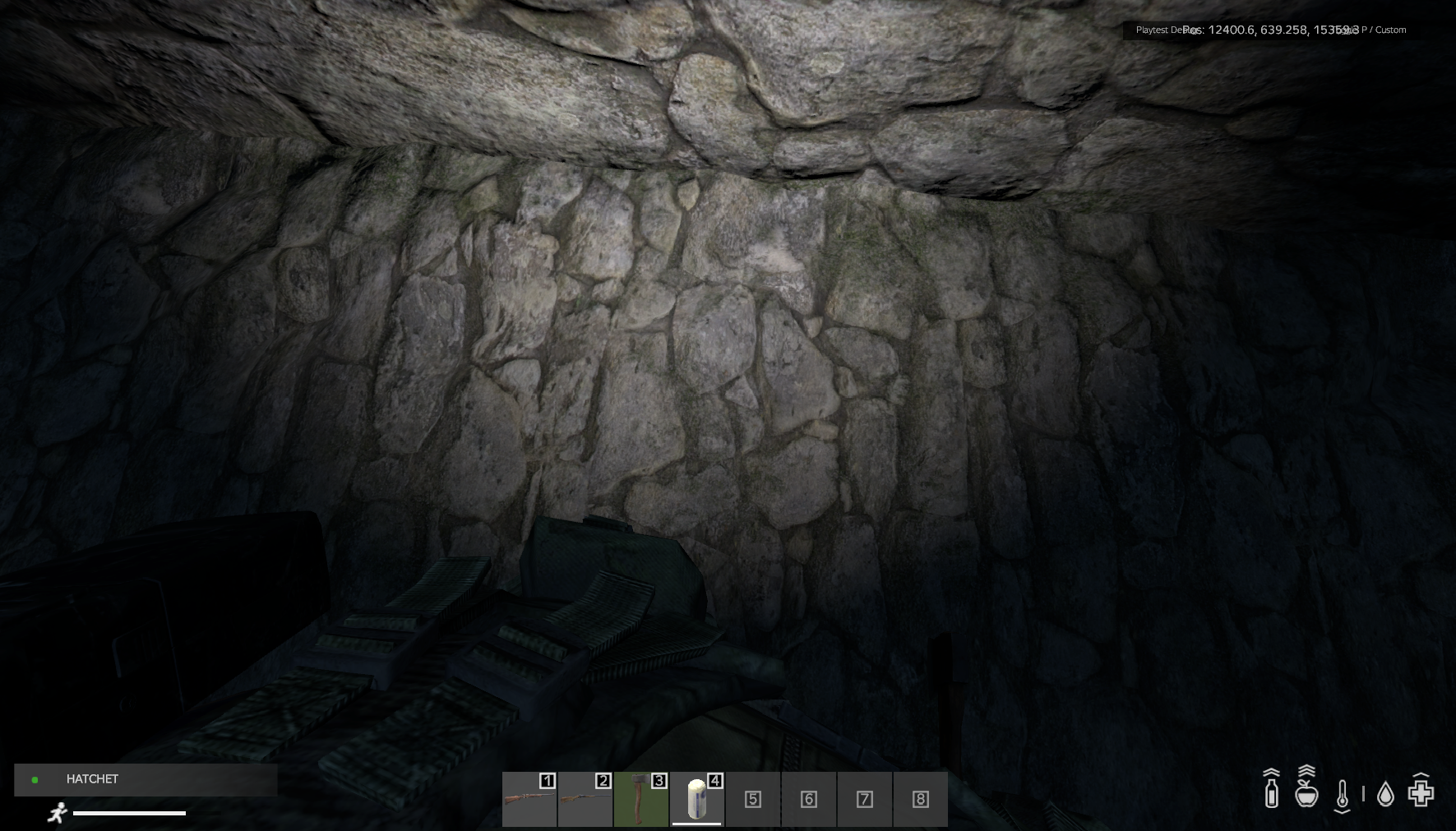
Task: Click empty hotbar slot 5
Action: (x=753, y=799)
